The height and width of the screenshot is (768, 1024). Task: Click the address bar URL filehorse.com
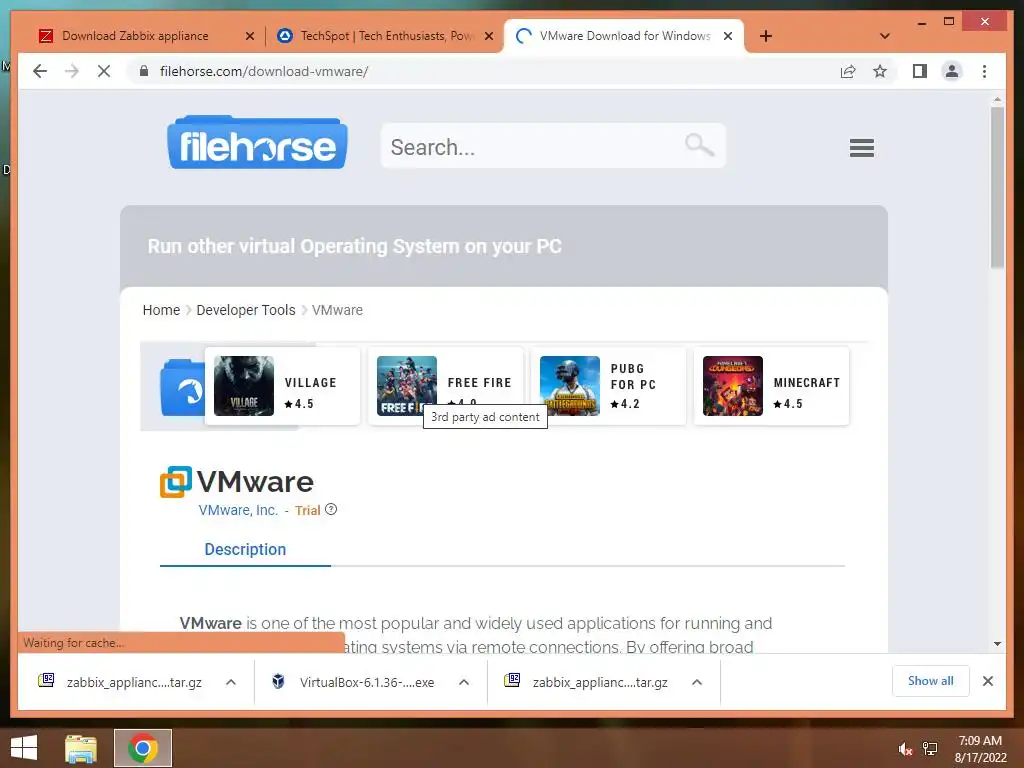[x=264, y=71]
